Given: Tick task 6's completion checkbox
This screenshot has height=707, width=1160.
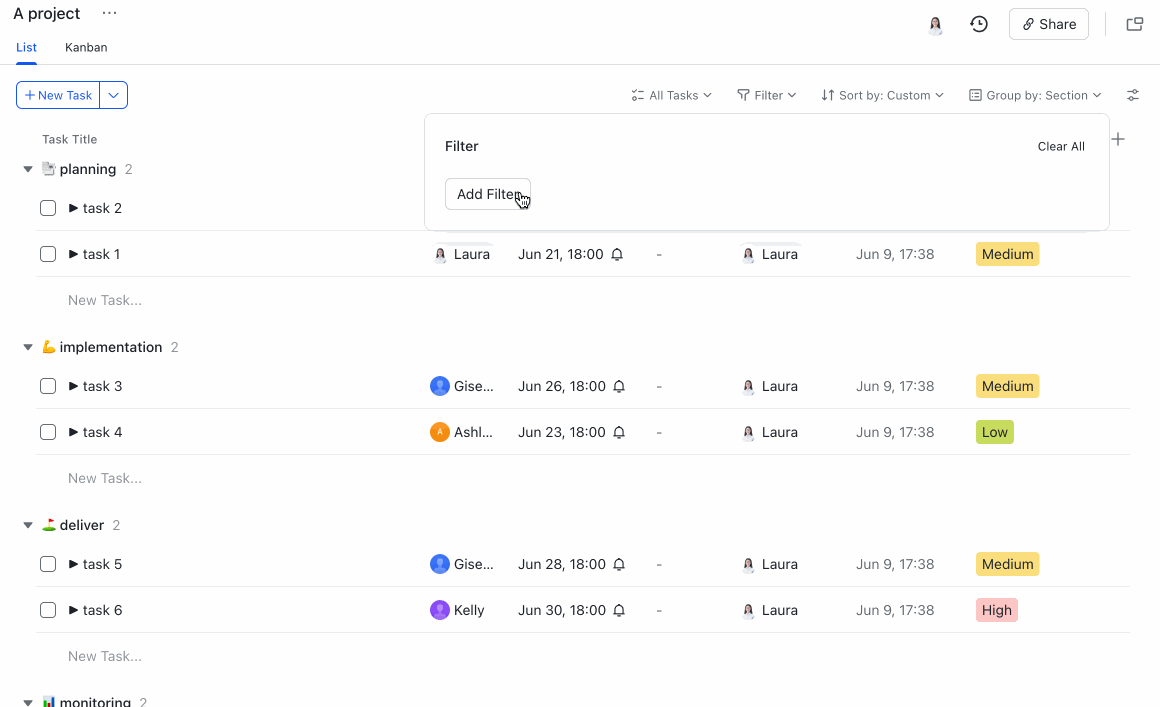Looking at the screenshot, I should (47, 610).
